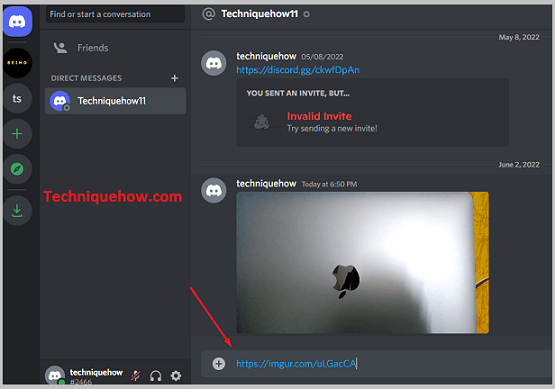Click the Find or start a conversation field
Viewport: 555px width, 389px height.
[x=115, y=14]
